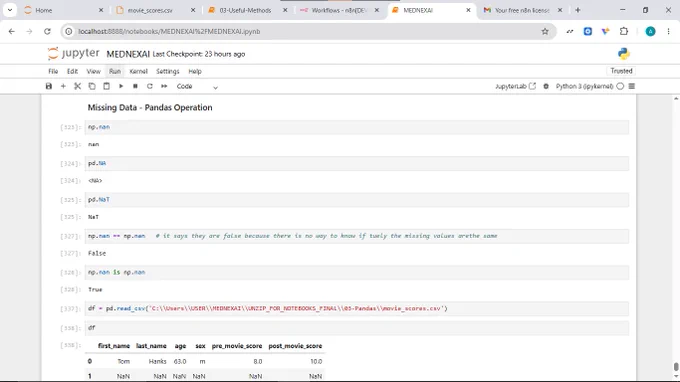Click the Missing Data - Pandas Operation heading
The height and width of the screenshot is (382, 680).
click(x=150, y=108)
